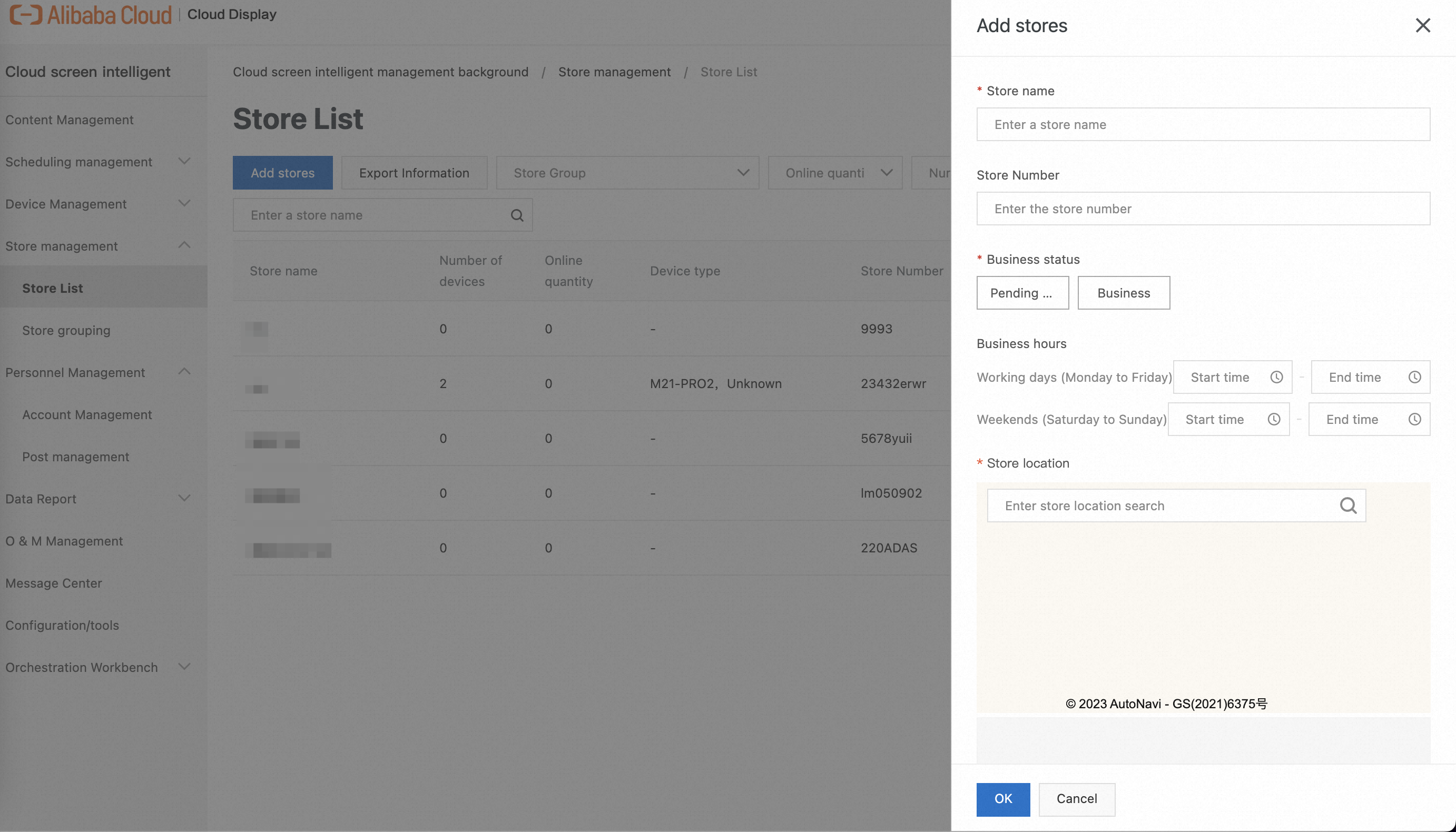Click the Device type column header

pos(685,271)
